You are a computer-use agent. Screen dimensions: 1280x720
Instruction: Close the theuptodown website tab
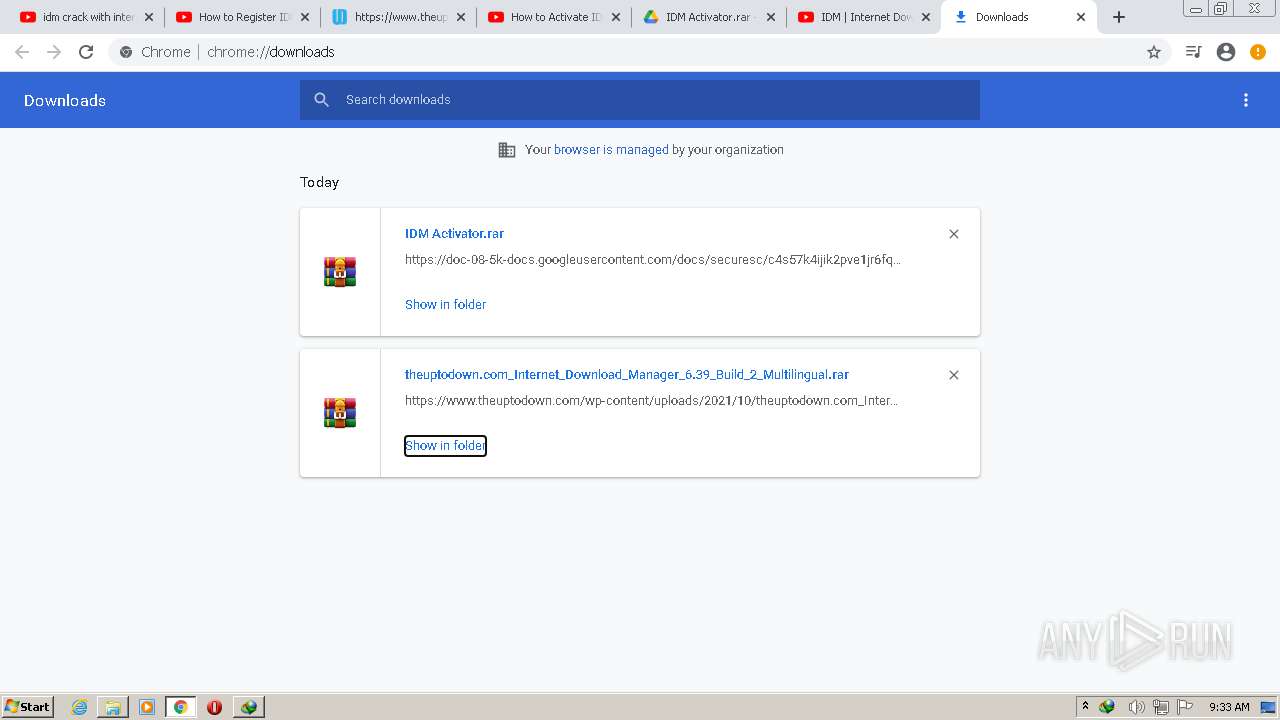pos(461,17)
